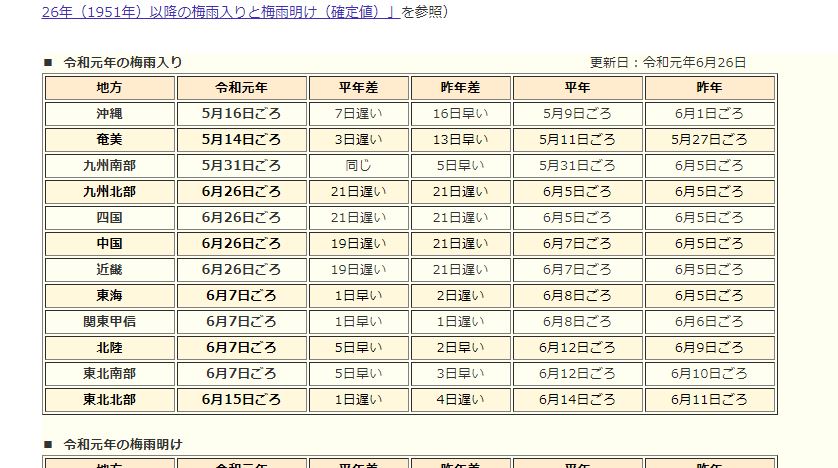Click the 5月16日ごろ date cell
This screenshot has height=468, width=838.
tap(241, 114)
